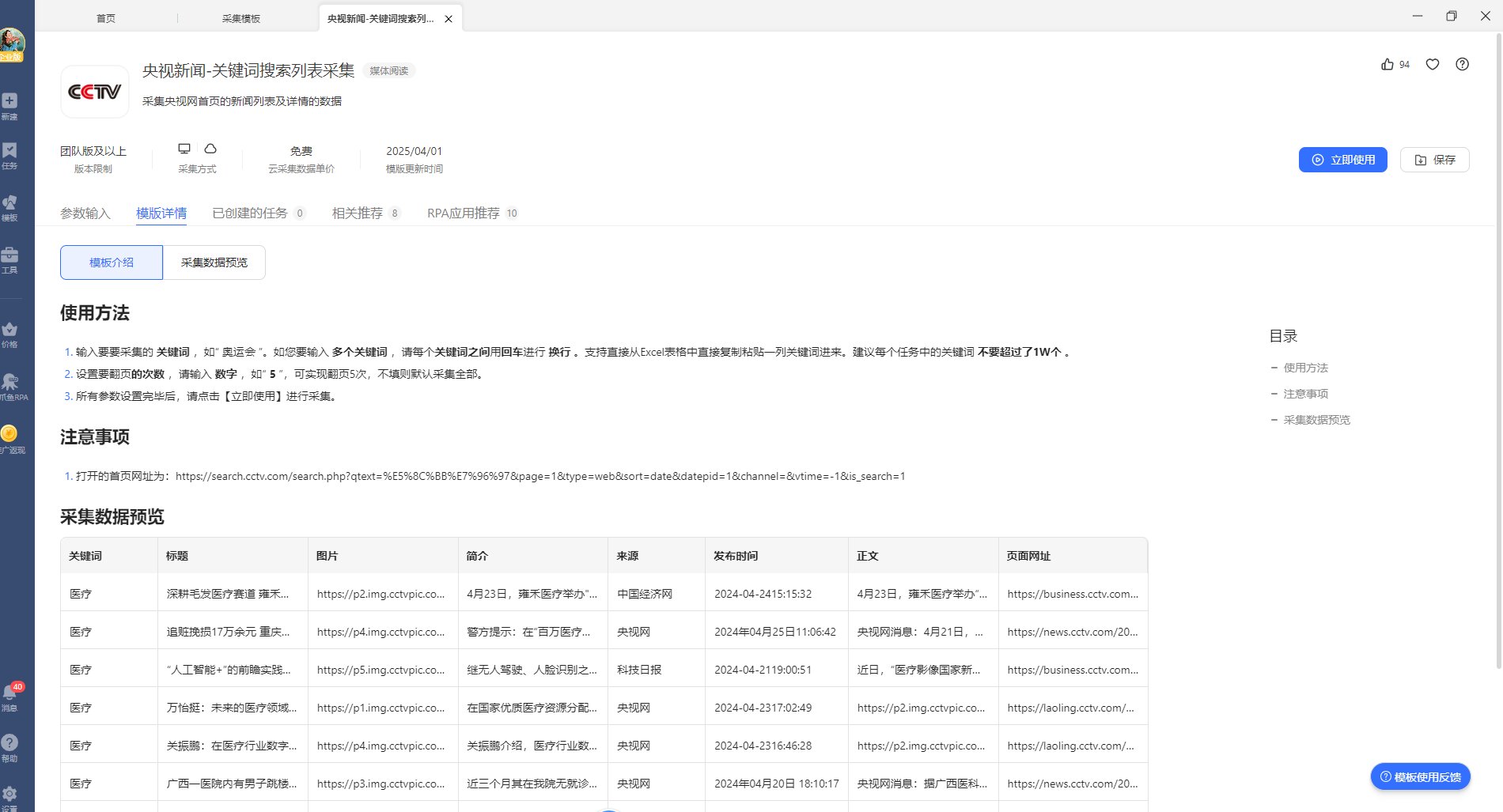Screen dimensions: 1503x812
Task: Click the page vertical scrollbar
Action: click(x=1498, y=352)
